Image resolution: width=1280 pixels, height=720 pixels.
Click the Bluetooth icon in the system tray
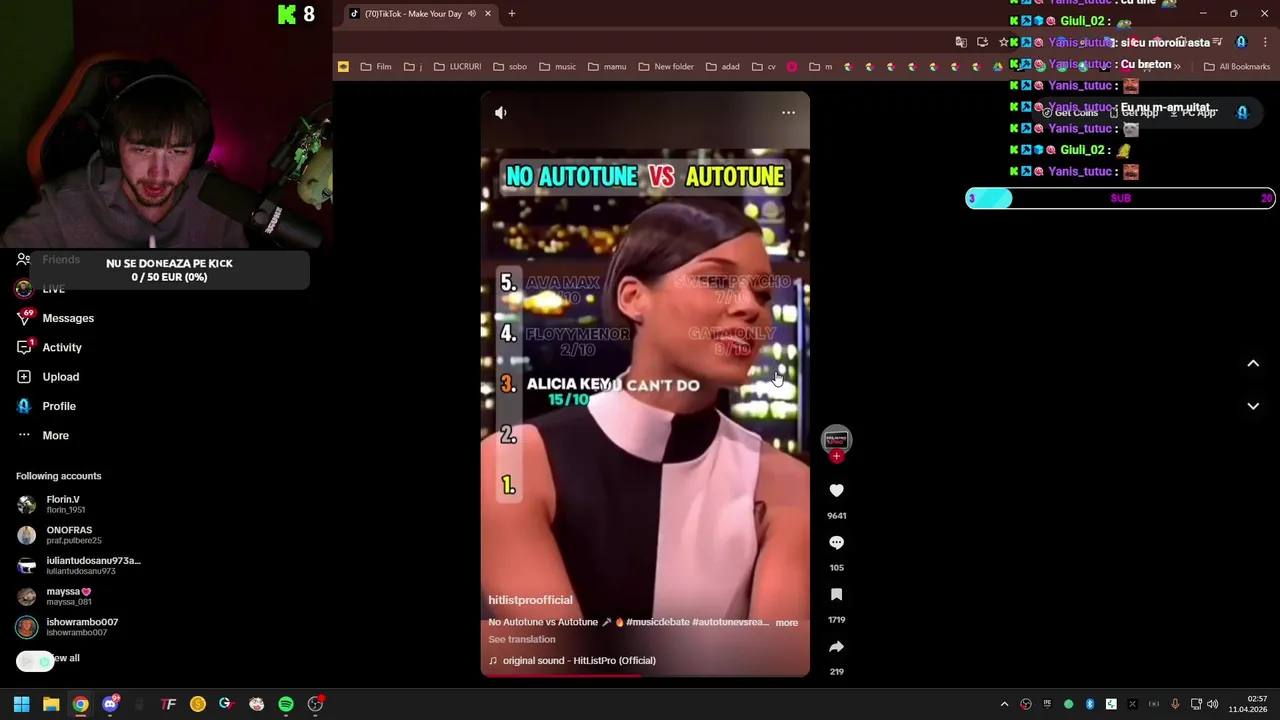1090,704
